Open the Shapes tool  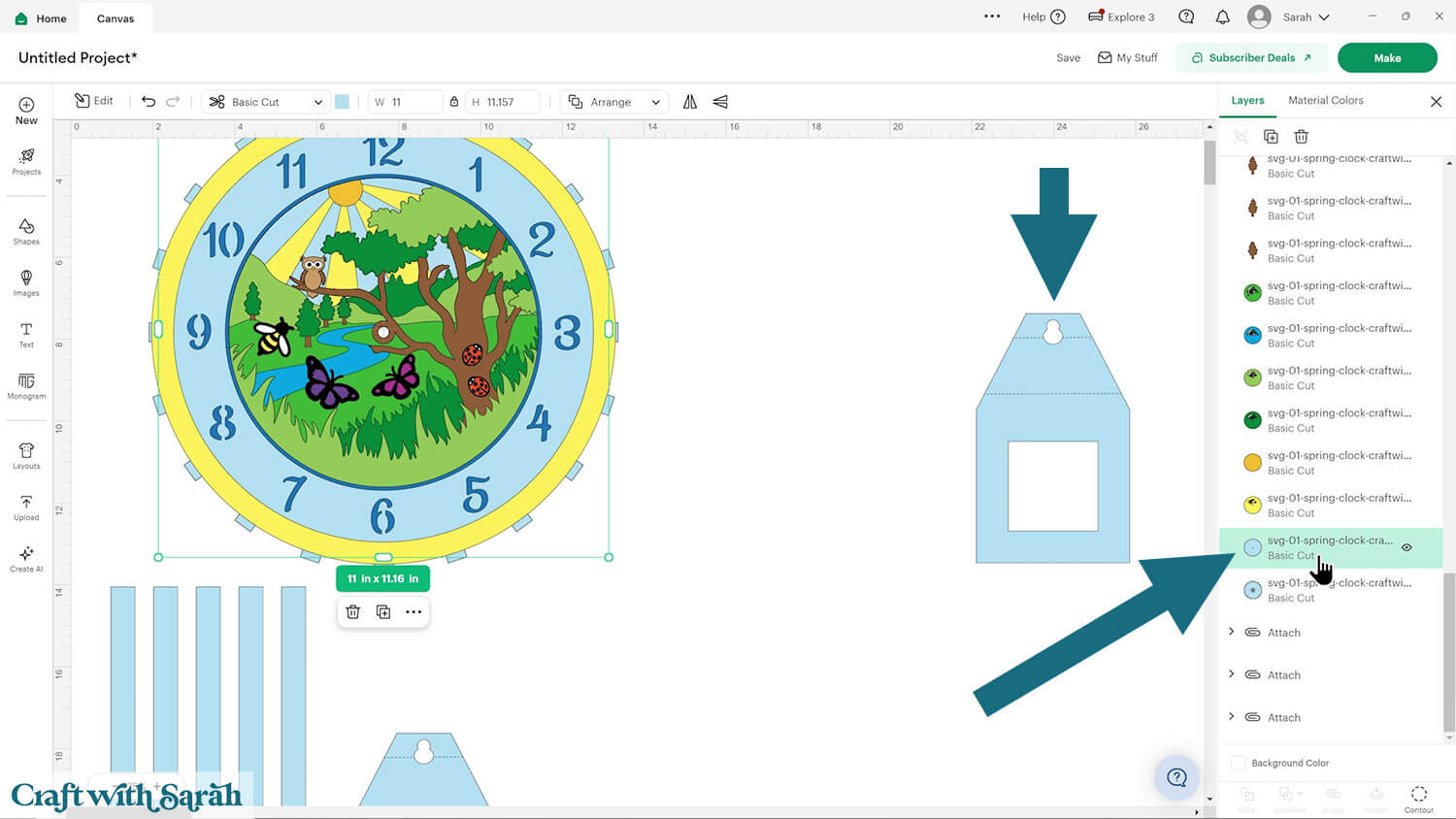pyautogui.click(x=26, y=231)
